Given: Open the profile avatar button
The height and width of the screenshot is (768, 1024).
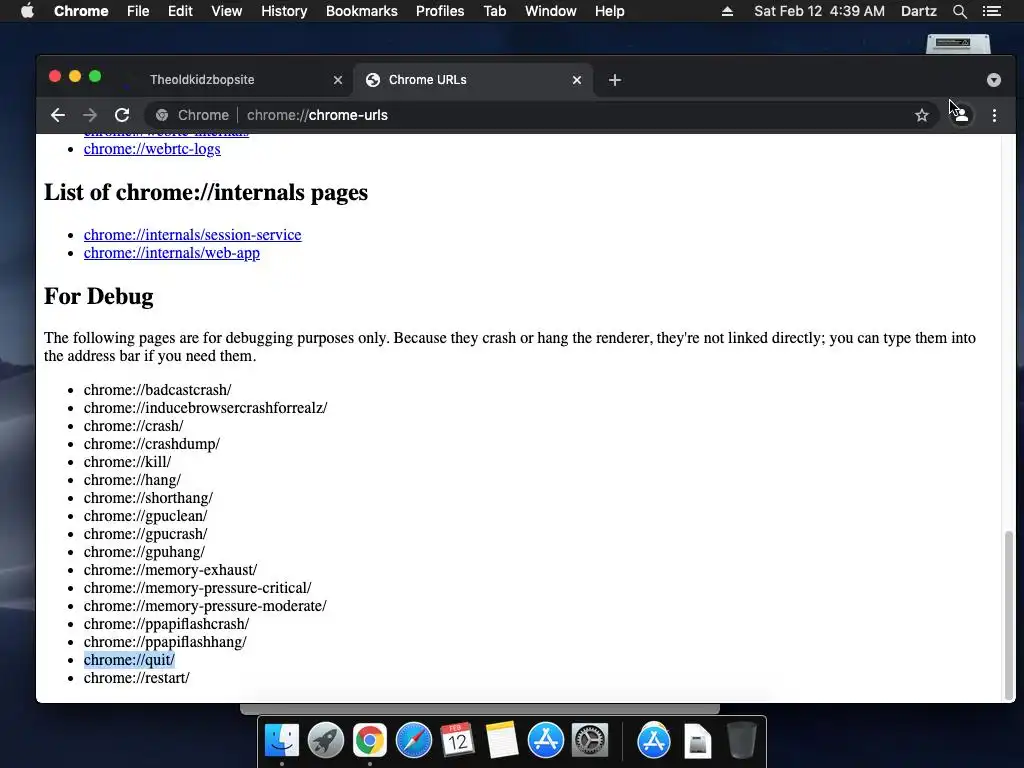Looking at the screenshot, I should 961,116.
